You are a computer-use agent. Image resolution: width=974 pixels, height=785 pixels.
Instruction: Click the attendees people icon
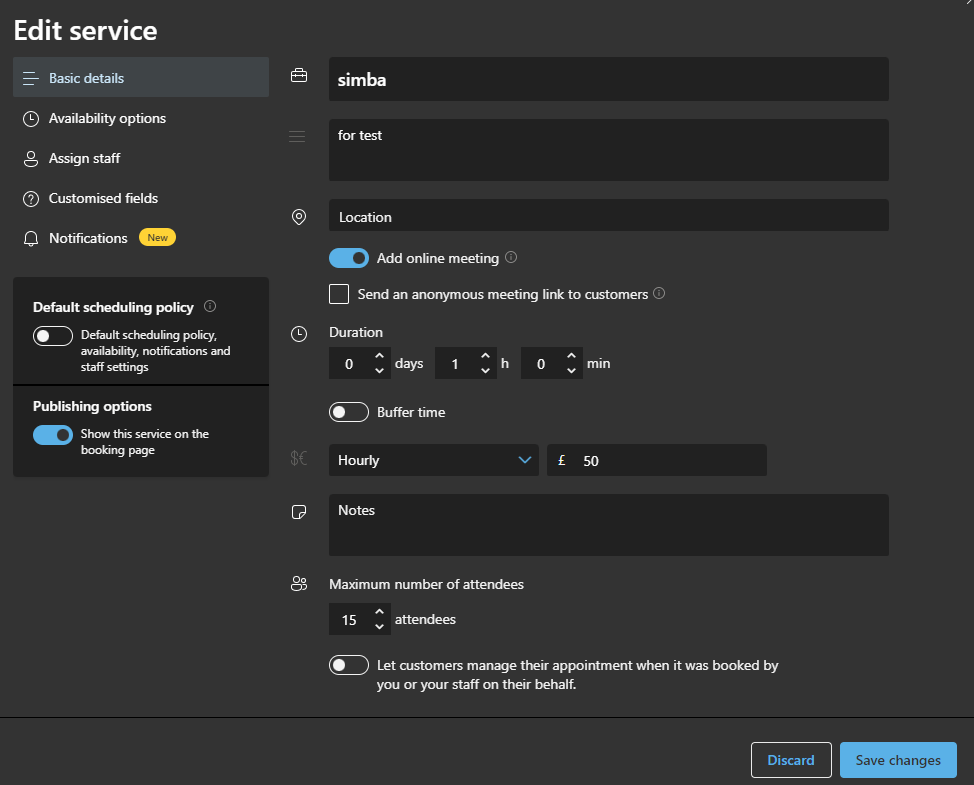pos(299,584)
